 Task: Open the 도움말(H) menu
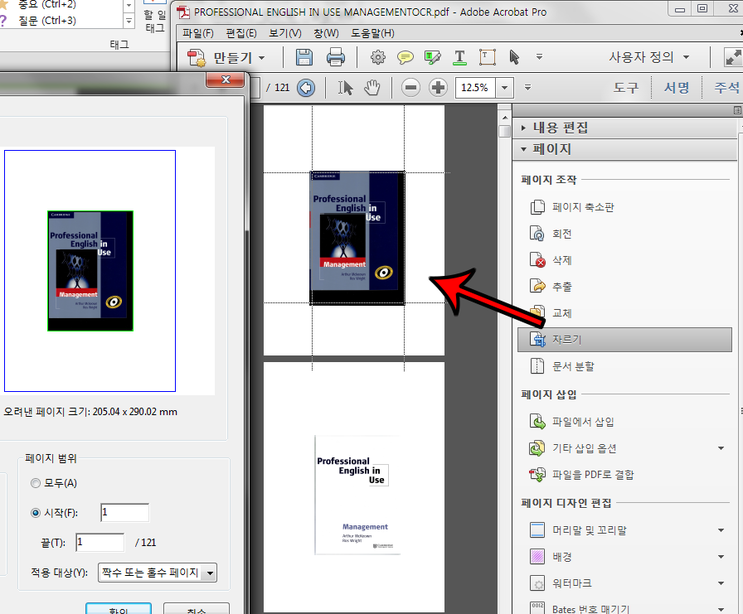pos(372,33)
